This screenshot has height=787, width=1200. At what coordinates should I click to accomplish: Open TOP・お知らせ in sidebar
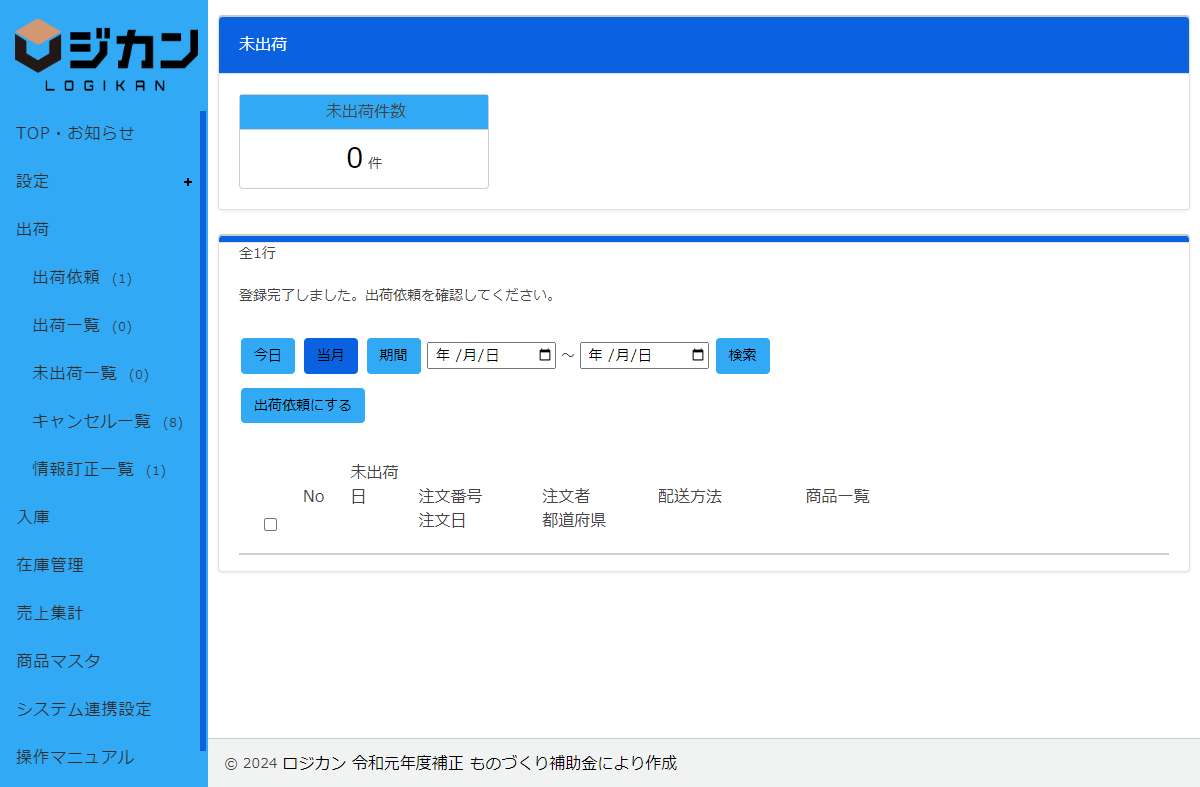pos(75,133)
